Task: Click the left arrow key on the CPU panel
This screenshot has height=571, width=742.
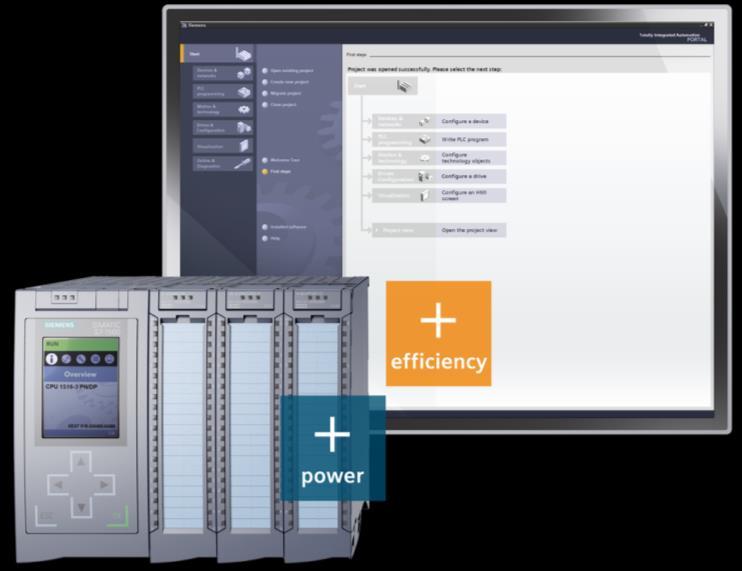Action: point(58,485)
